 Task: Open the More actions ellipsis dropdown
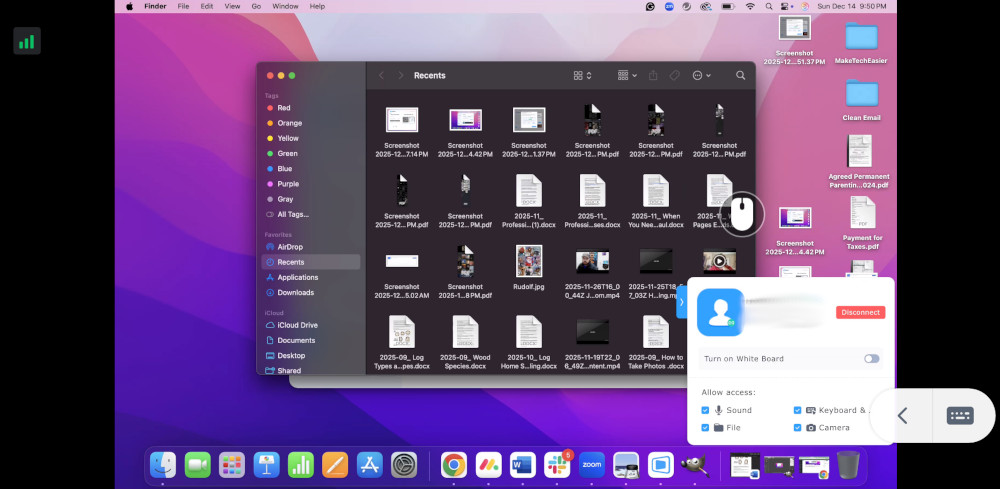pyautogui.click(x=701, y=75)
